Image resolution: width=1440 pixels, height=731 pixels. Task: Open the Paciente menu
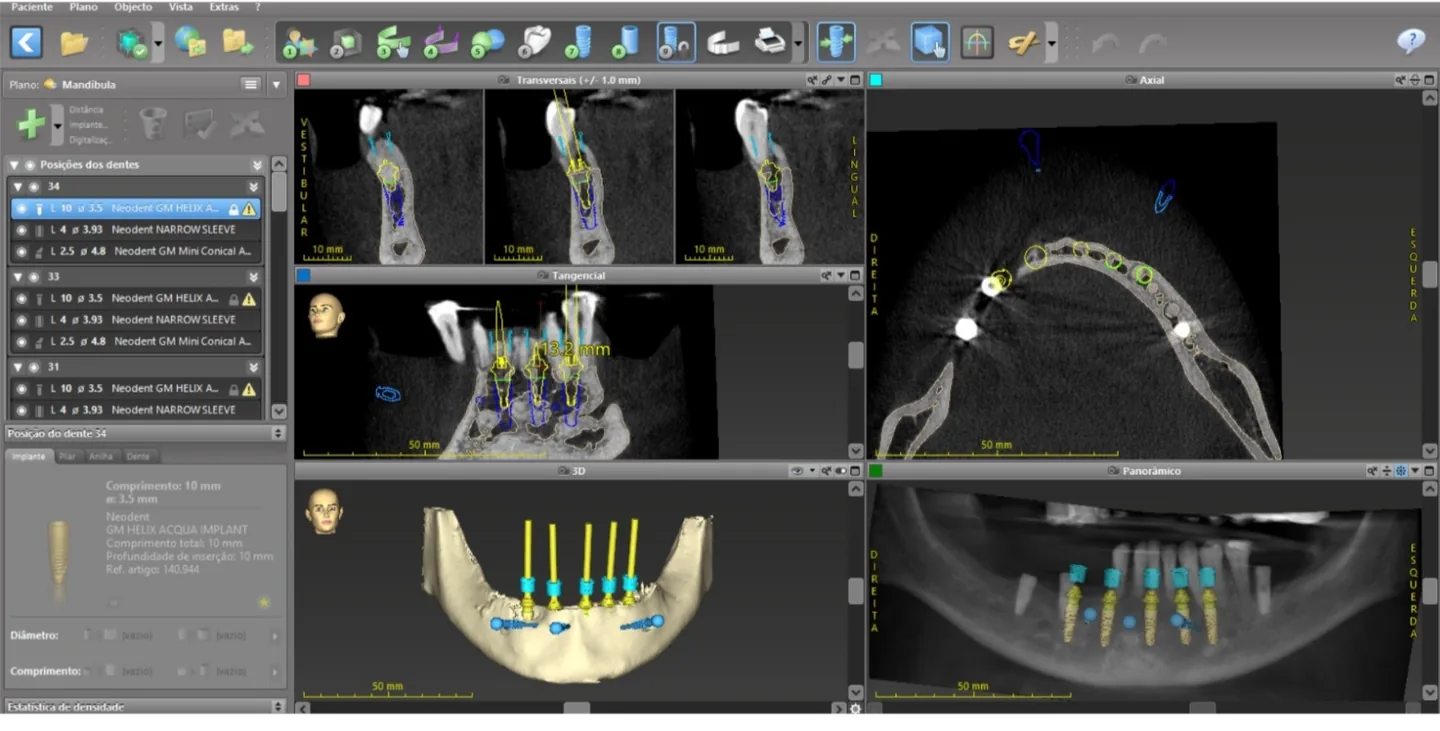click(x=32, y=7)
